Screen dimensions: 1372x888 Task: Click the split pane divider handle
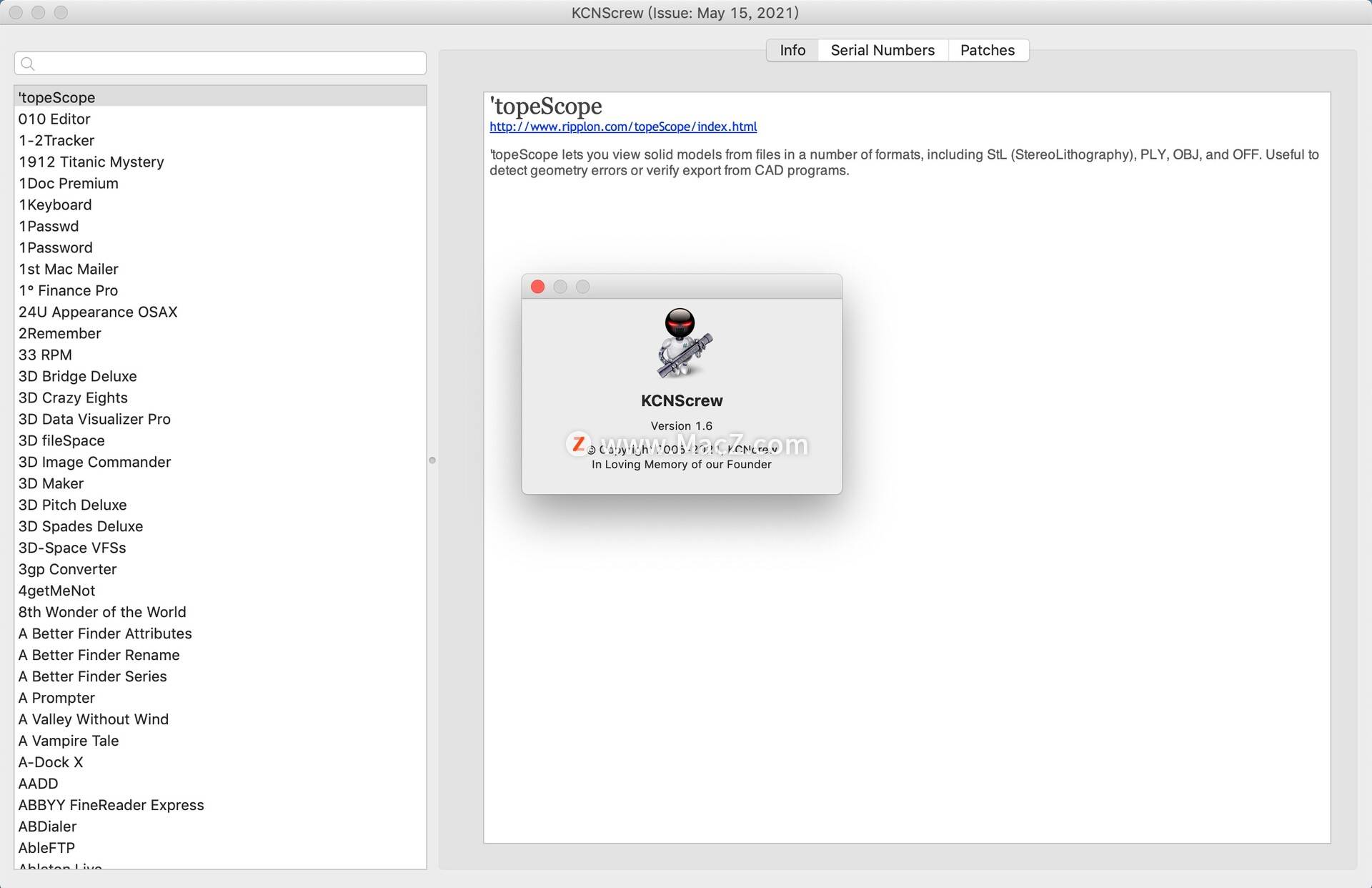432,460
